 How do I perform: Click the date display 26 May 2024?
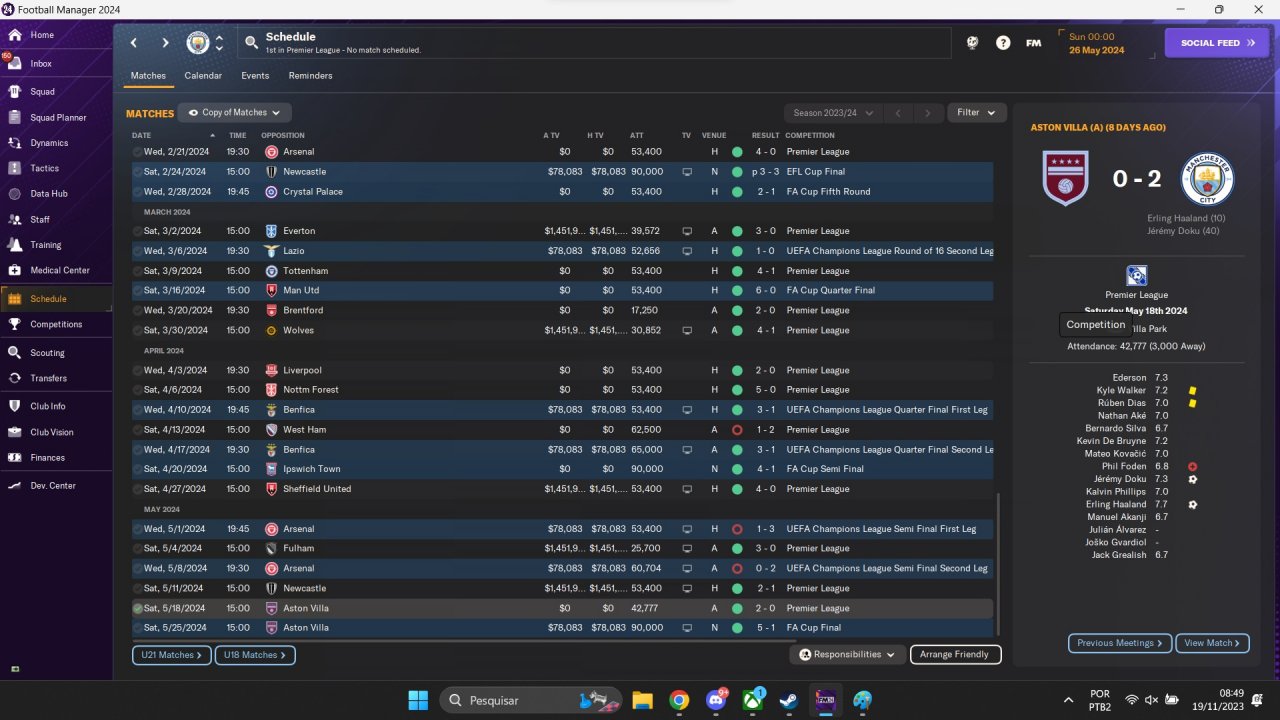(x=1096, y=50)
